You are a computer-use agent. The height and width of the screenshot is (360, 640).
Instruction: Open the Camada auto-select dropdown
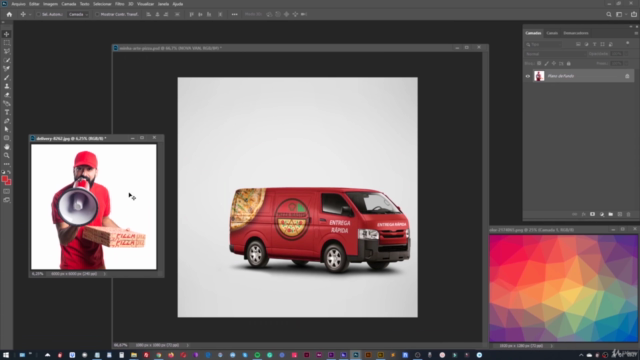(x=78, y=14)
